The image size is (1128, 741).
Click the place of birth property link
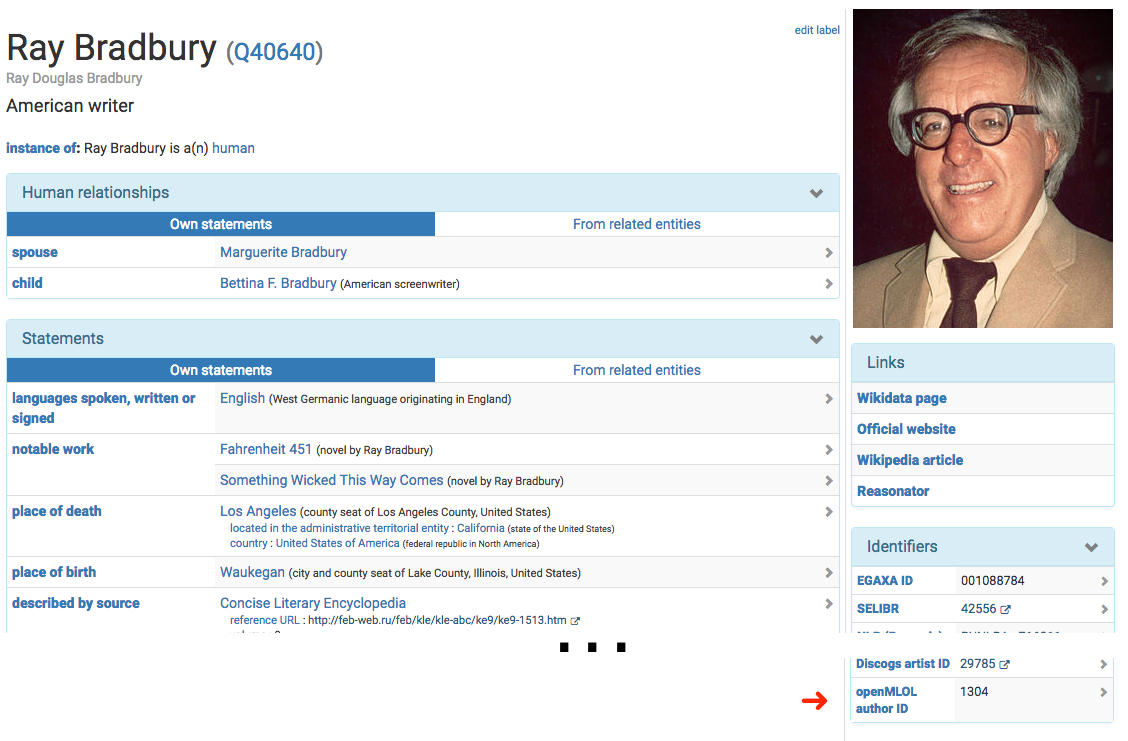coord(54,573)
